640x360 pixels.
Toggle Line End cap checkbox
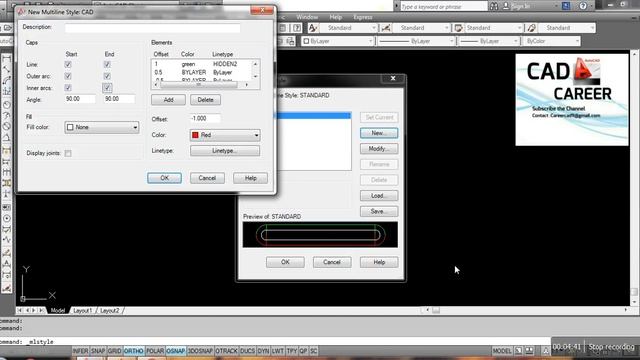[x=107, y=64]
